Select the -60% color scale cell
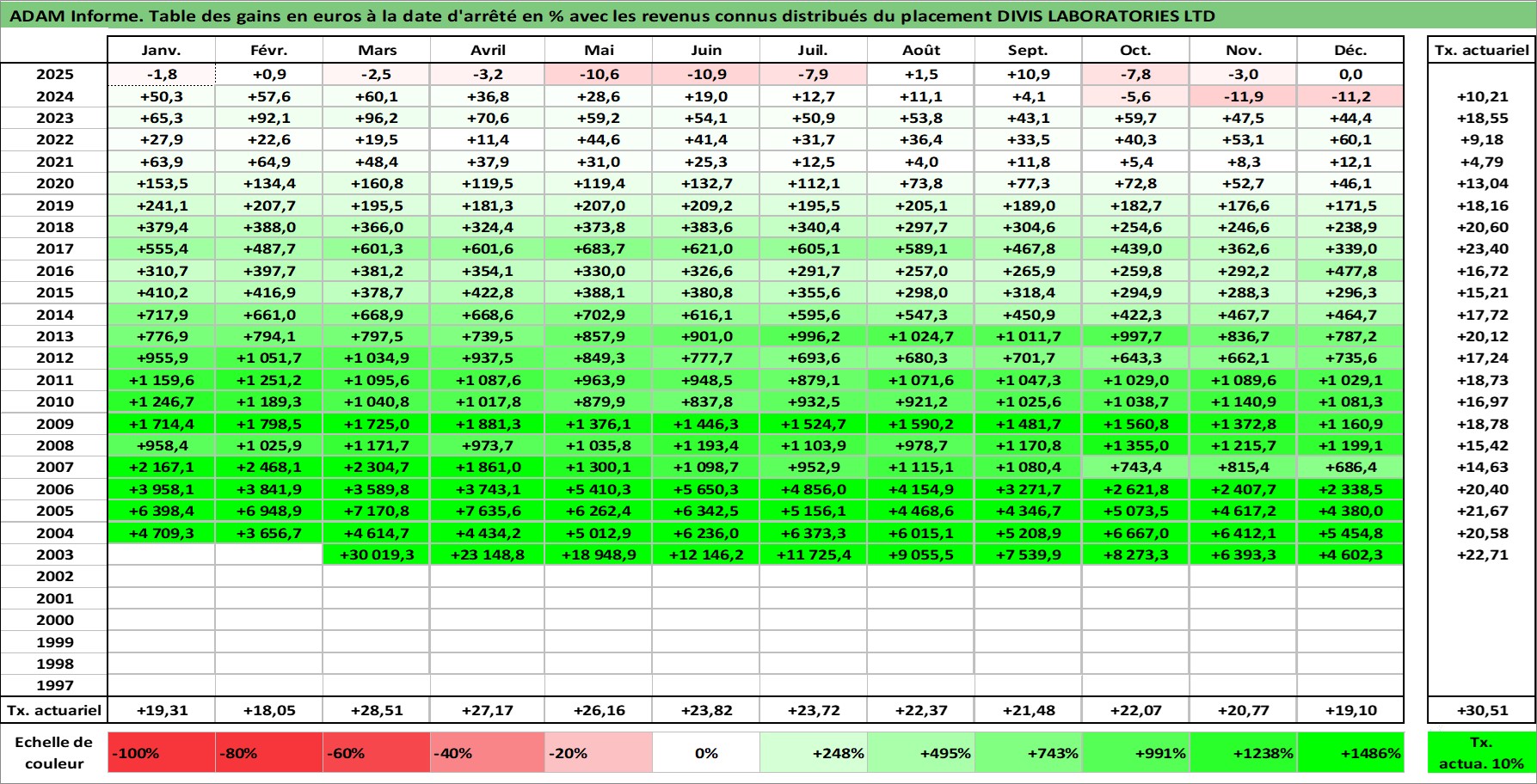Image resolution: width=1537 pixels, height=784 pixels. pyautogui.click(x=376, y=753)
